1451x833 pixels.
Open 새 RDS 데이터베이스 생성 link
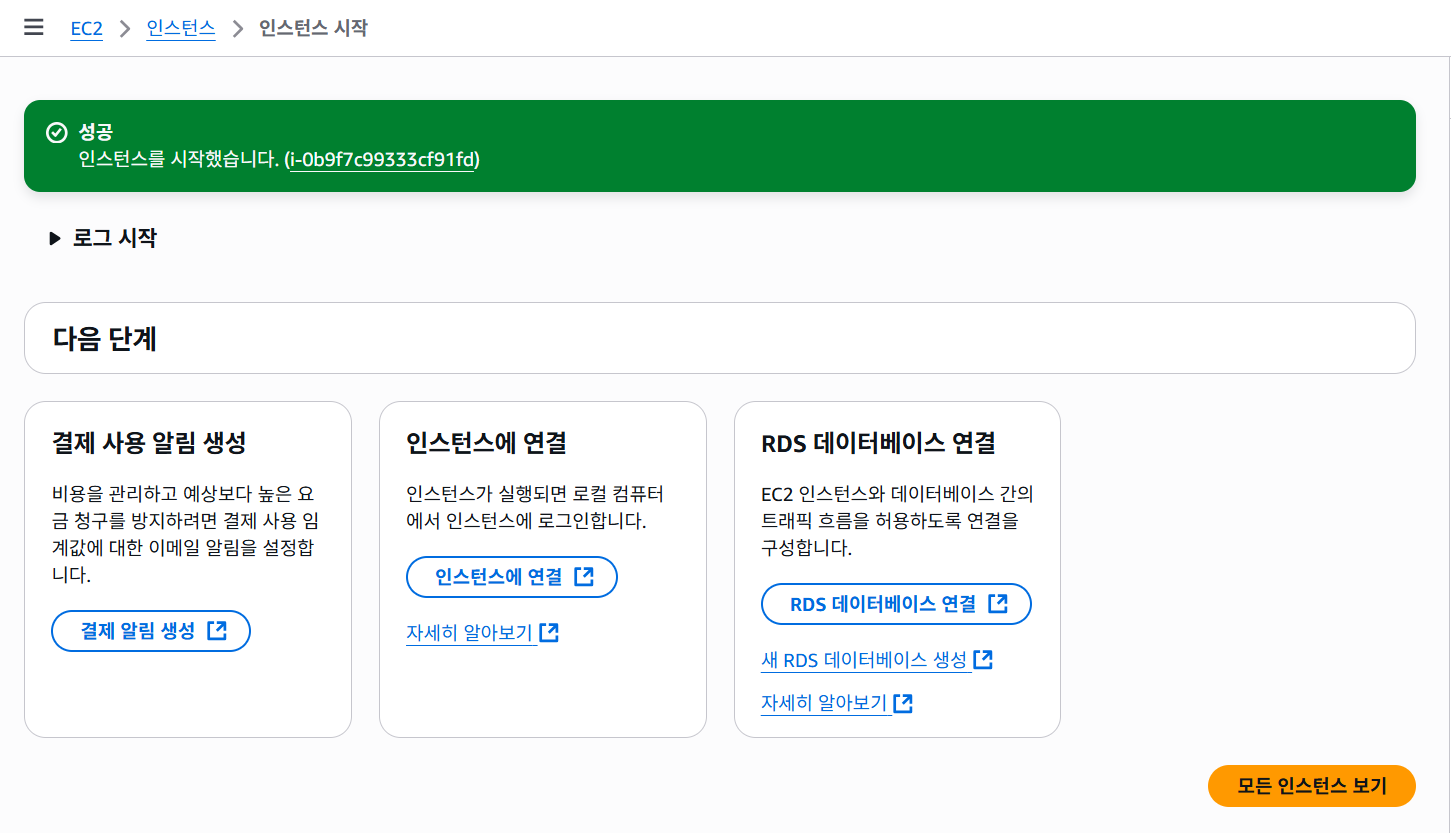864,660
